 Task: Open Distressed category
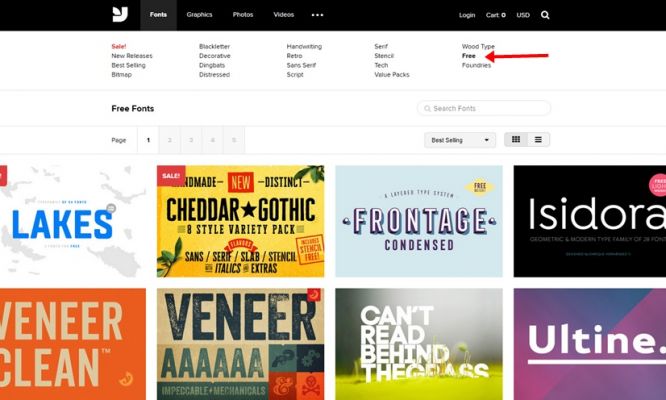tap(214, 74)
